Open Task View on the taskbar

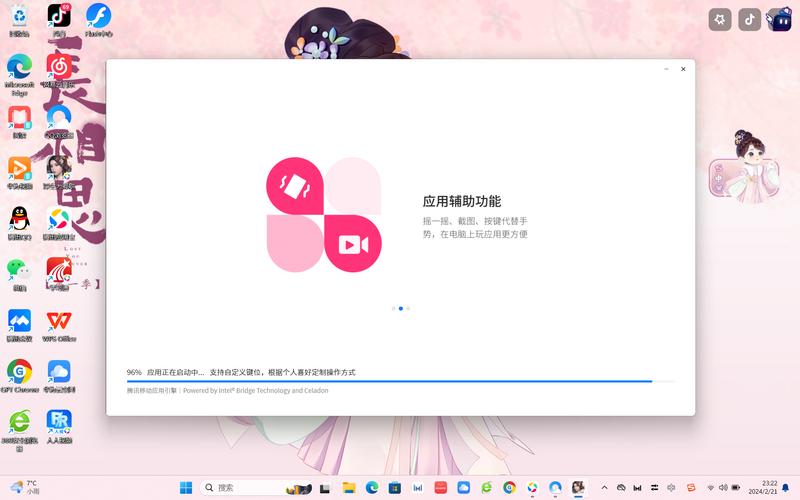click(324, 488)
